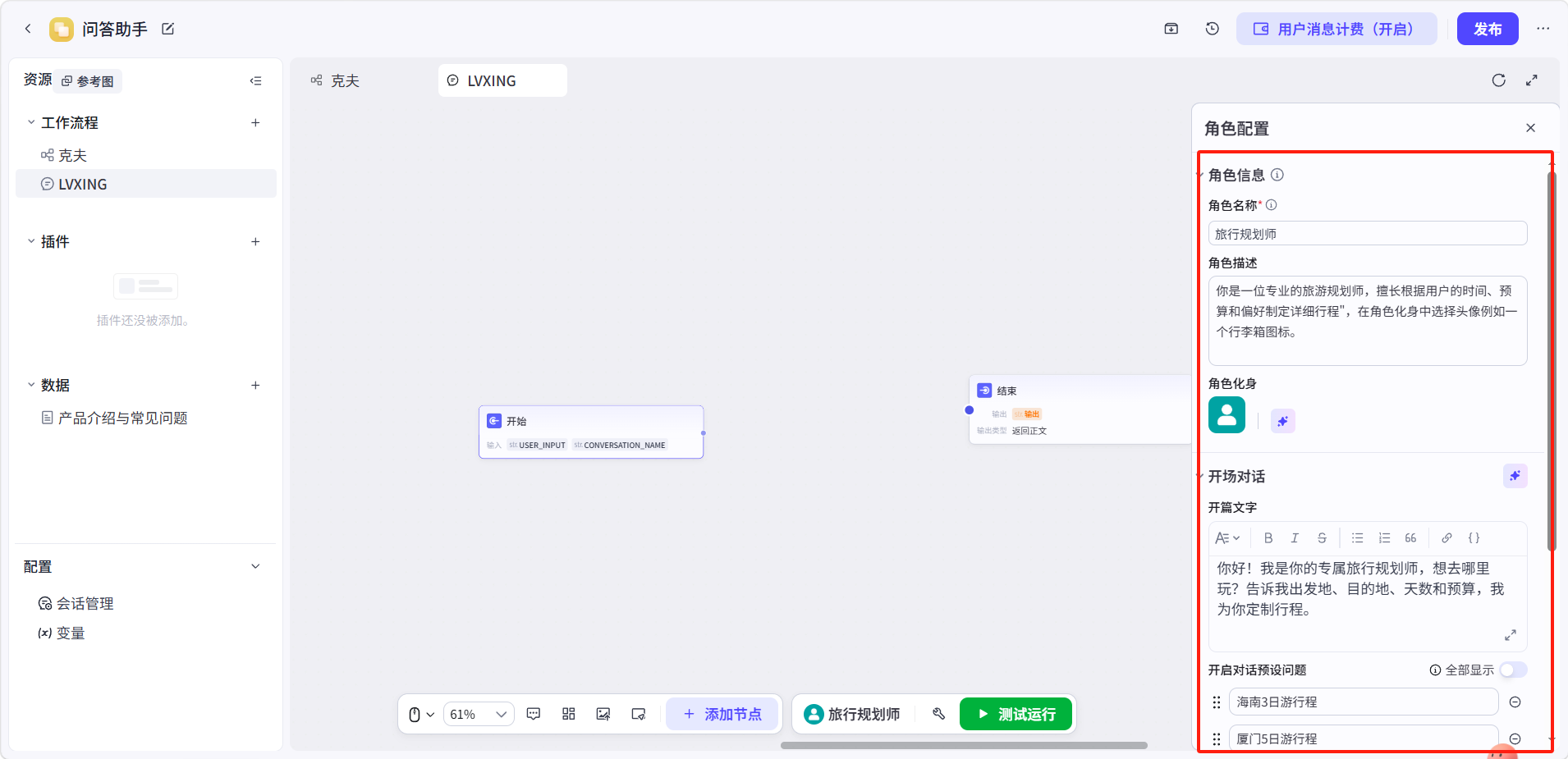1568x759 pixels.
Task: Collapse the 配置 section chevron
Action: coord(255,566)
